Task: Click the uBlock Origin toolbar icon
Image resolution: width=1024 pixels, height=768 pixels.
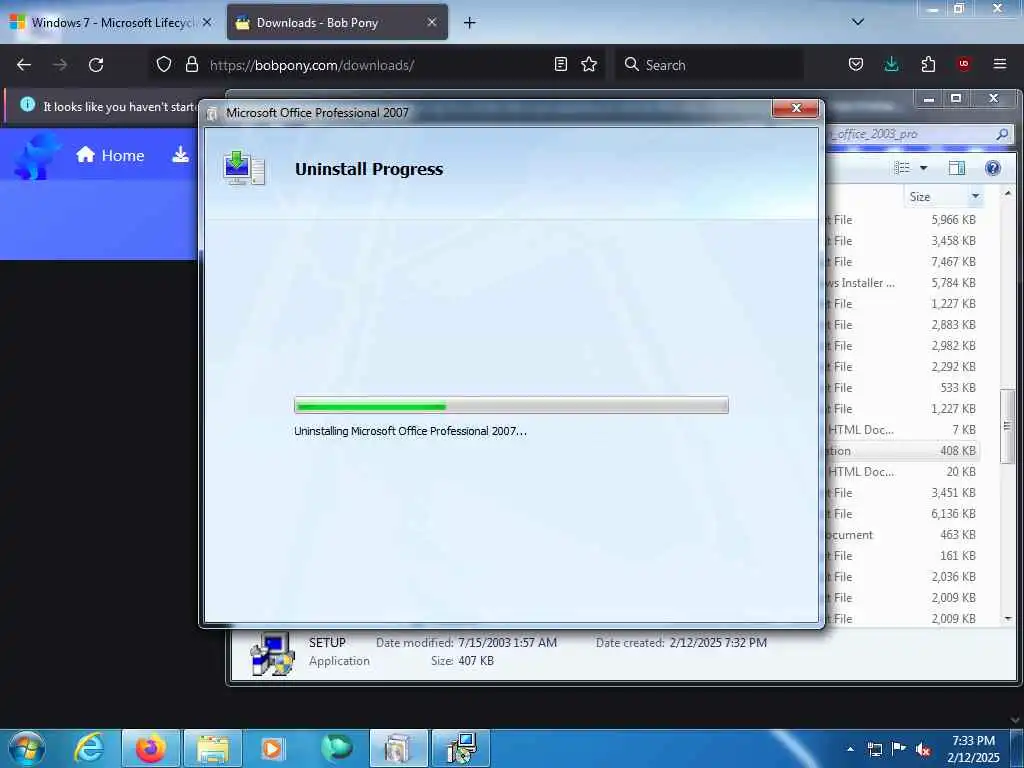Action: (x=963, y=64)
